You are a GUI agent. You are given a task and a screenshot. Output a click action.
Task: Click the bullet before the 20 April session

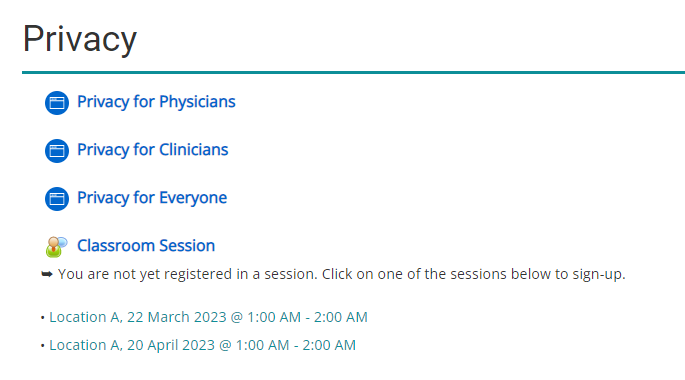43,345
